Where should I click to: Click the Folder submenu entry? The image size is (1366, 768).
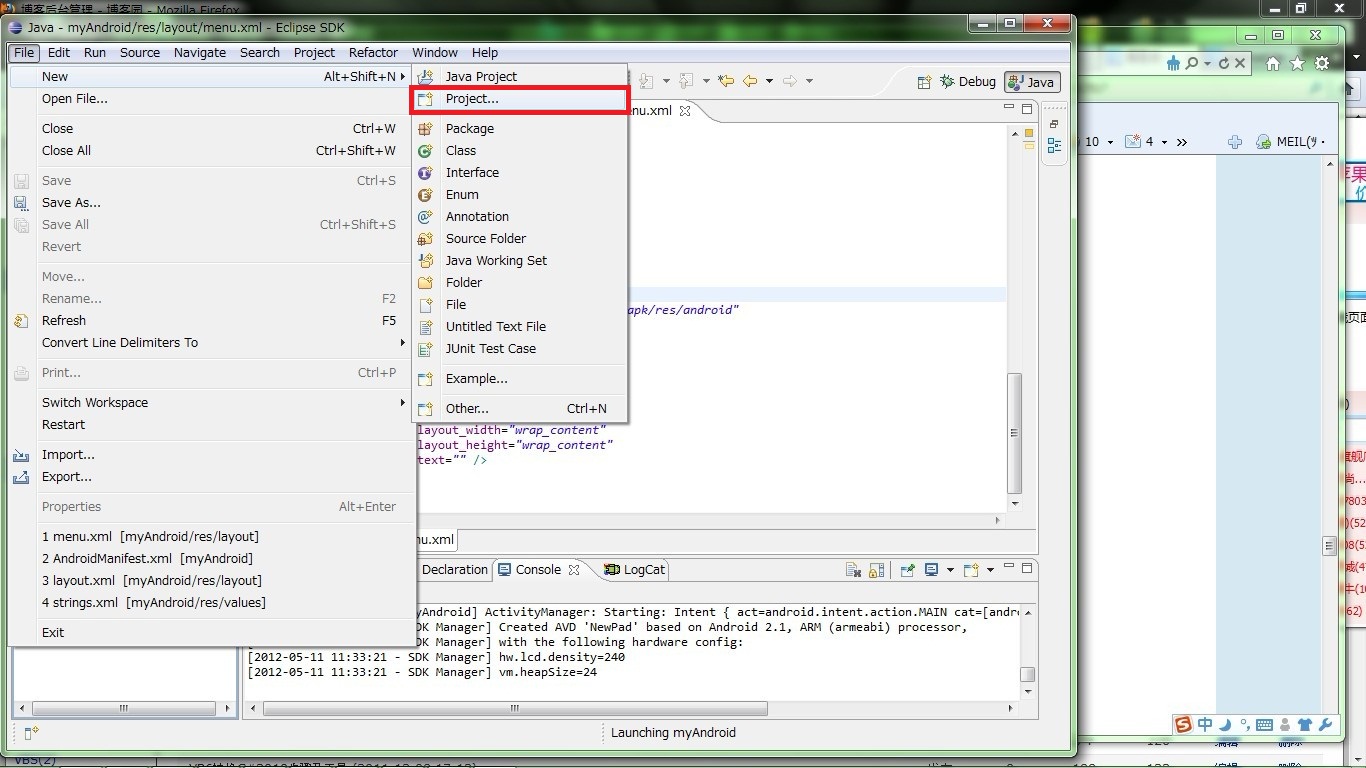pyautogui.click(x=519, y=282)
